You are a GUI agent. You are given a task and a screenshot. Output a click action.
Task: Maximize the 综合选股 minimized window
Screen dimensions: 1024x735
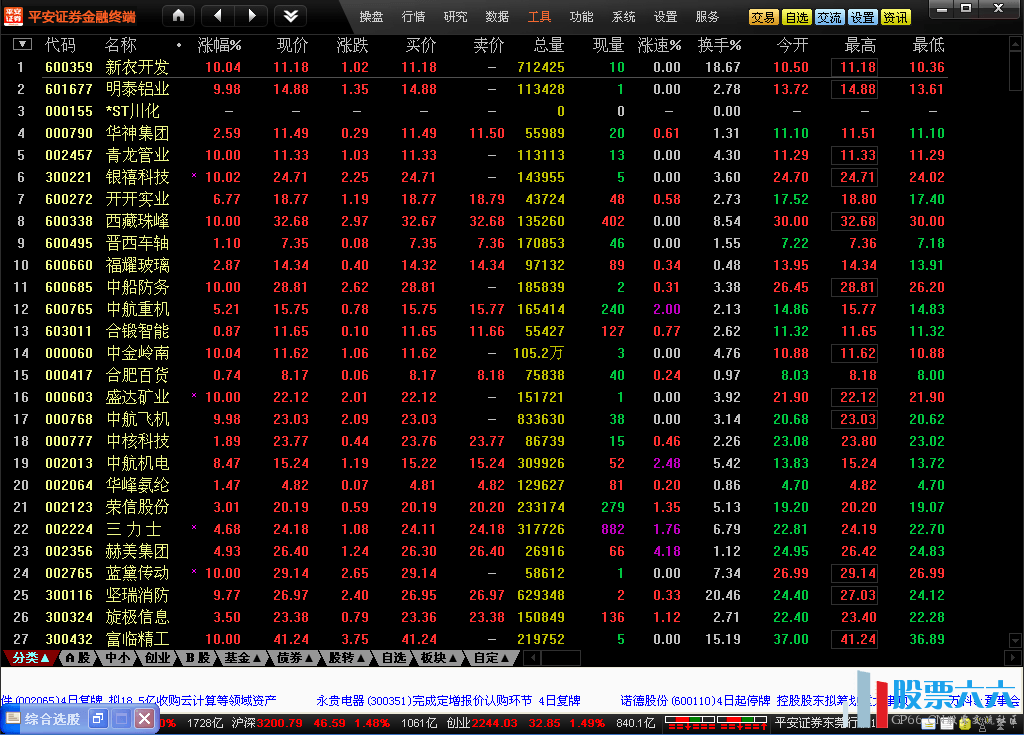[x=121, y=719]
